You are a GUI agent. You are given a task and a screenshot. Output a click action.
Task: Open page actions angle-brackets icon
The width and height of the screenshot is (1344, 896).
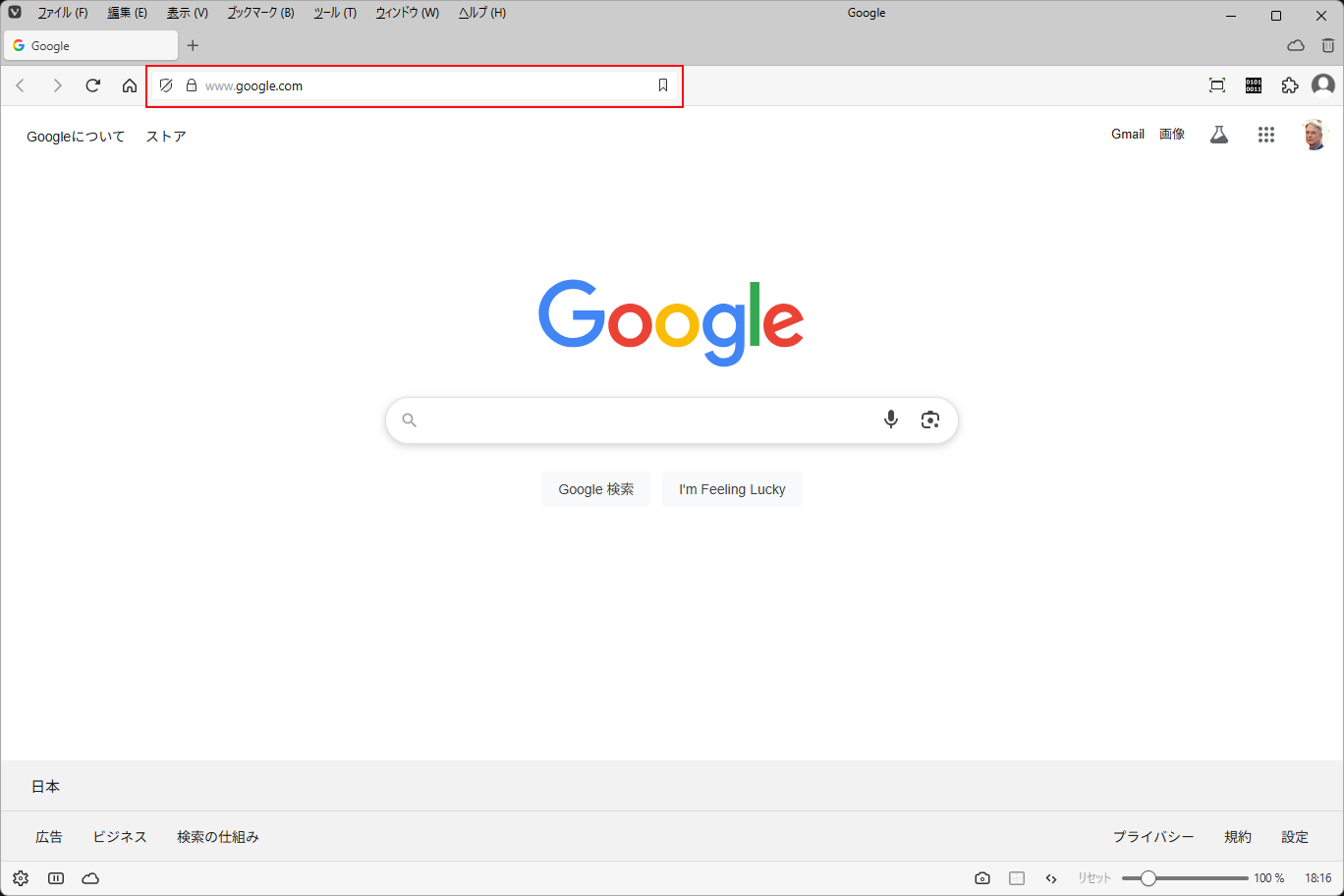click(1051, 878)
